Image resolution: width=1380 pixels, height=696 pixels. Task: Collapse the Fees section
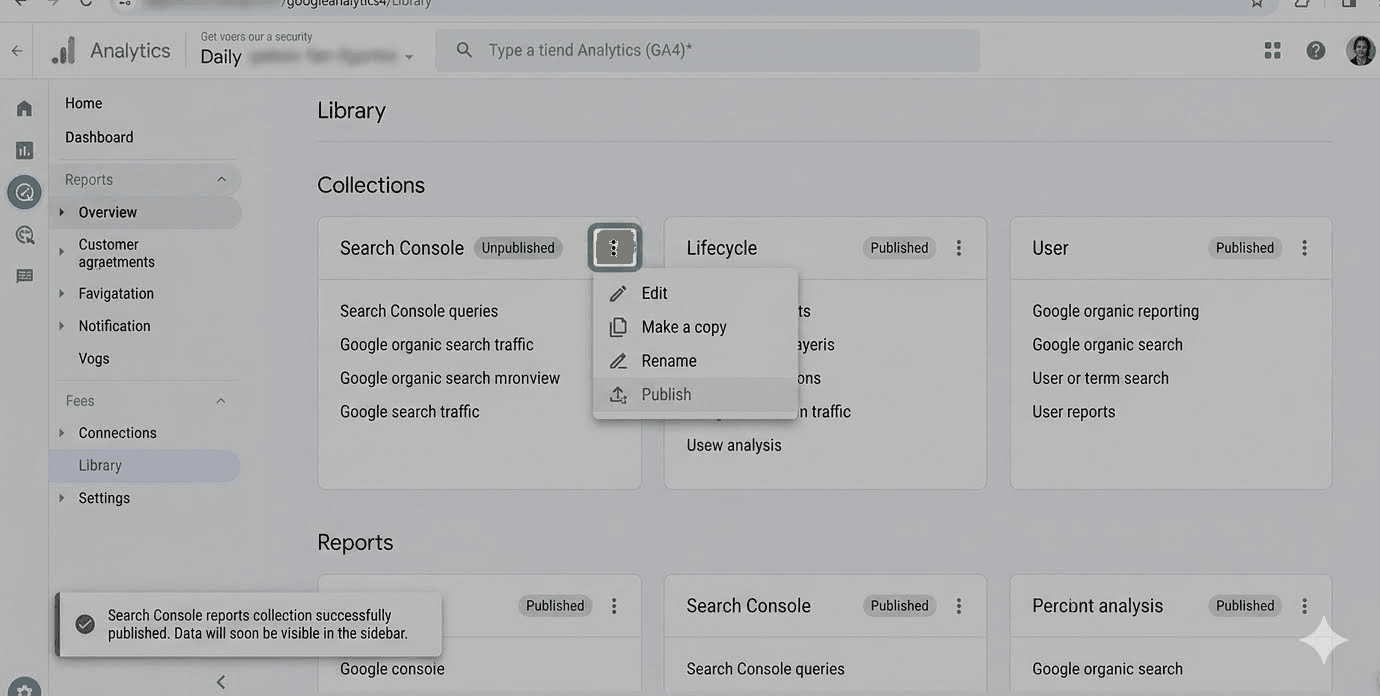click(221, 401)
